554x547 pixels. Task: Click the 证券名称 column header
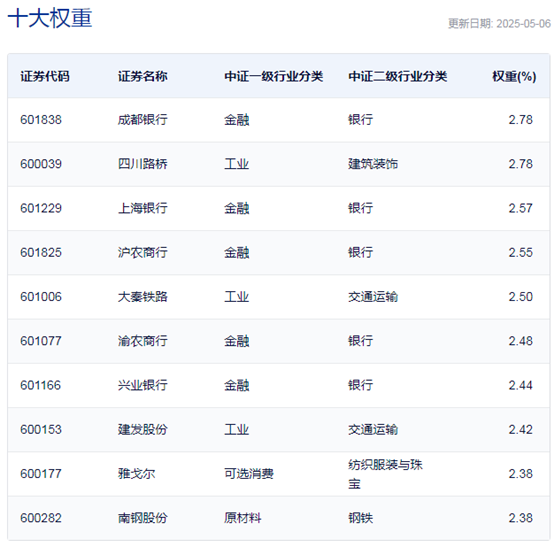[x=143, y=76]
